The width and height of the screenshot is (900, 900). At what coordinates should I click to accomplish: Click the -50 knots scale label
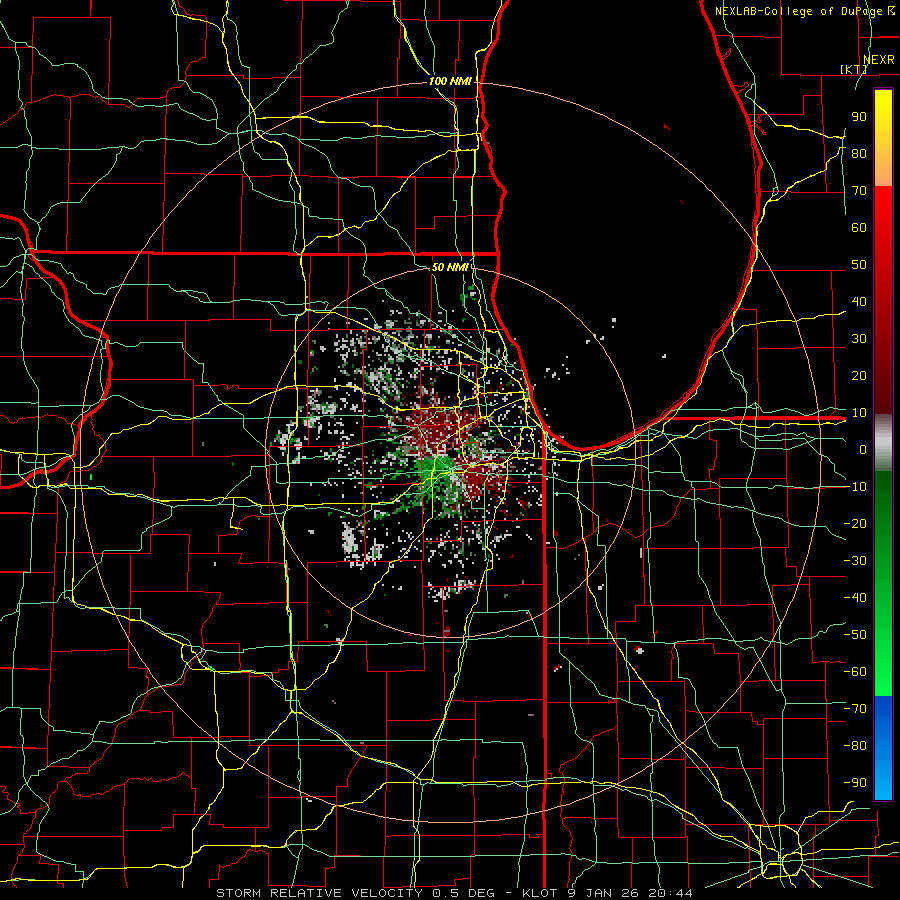pos(855,634)
